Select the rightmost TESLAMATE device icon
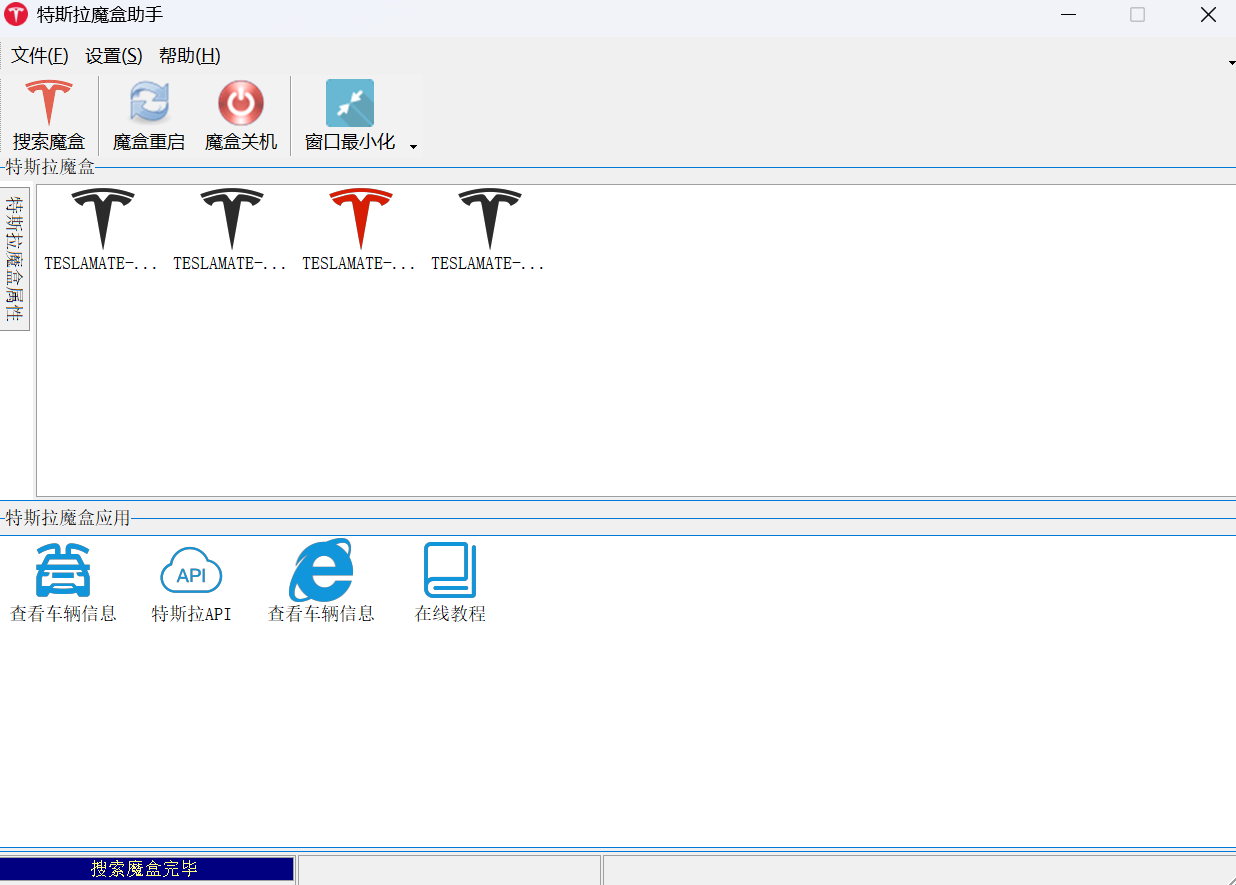The image size is (1236, 885). pos(489,220)
